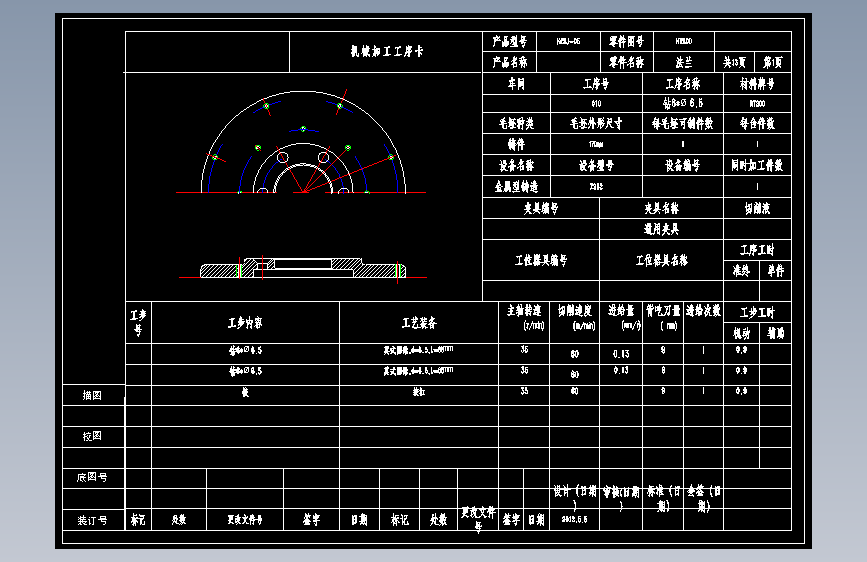This screenshot has width=867, height=562.
Task: Select the 装订号 label in left margin
Action: (x=91, y=520)
